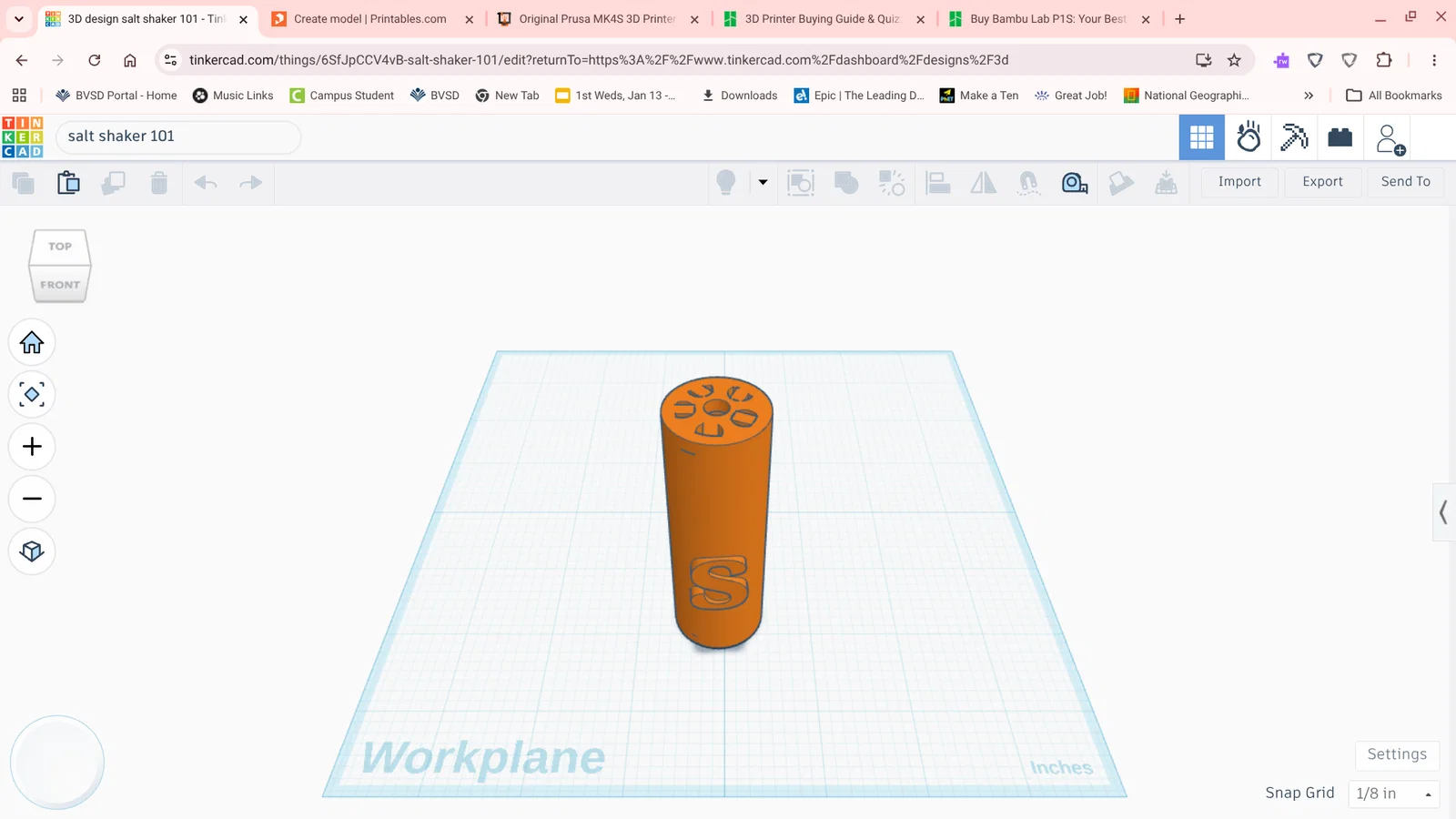
Task: Click the Workplane tool icon
Action: (x=1166, y=183)
